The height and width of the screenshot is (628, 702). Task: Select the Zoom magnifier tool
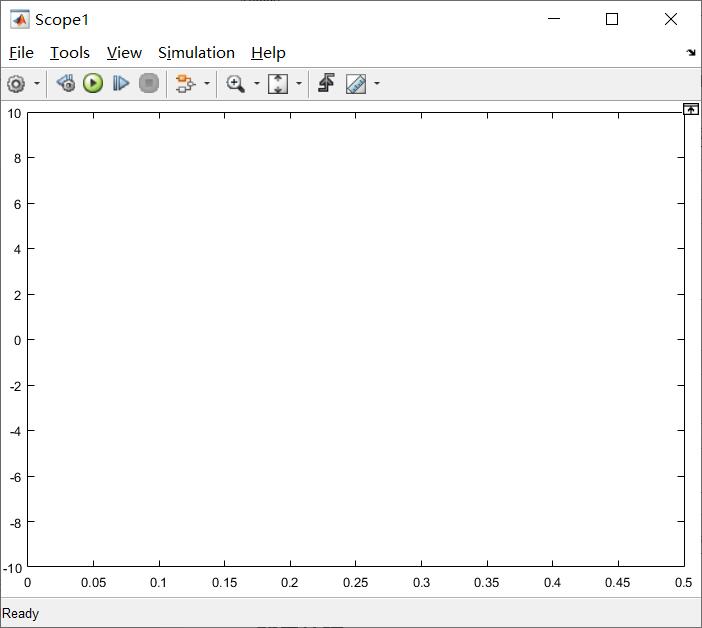pos(235,84)
